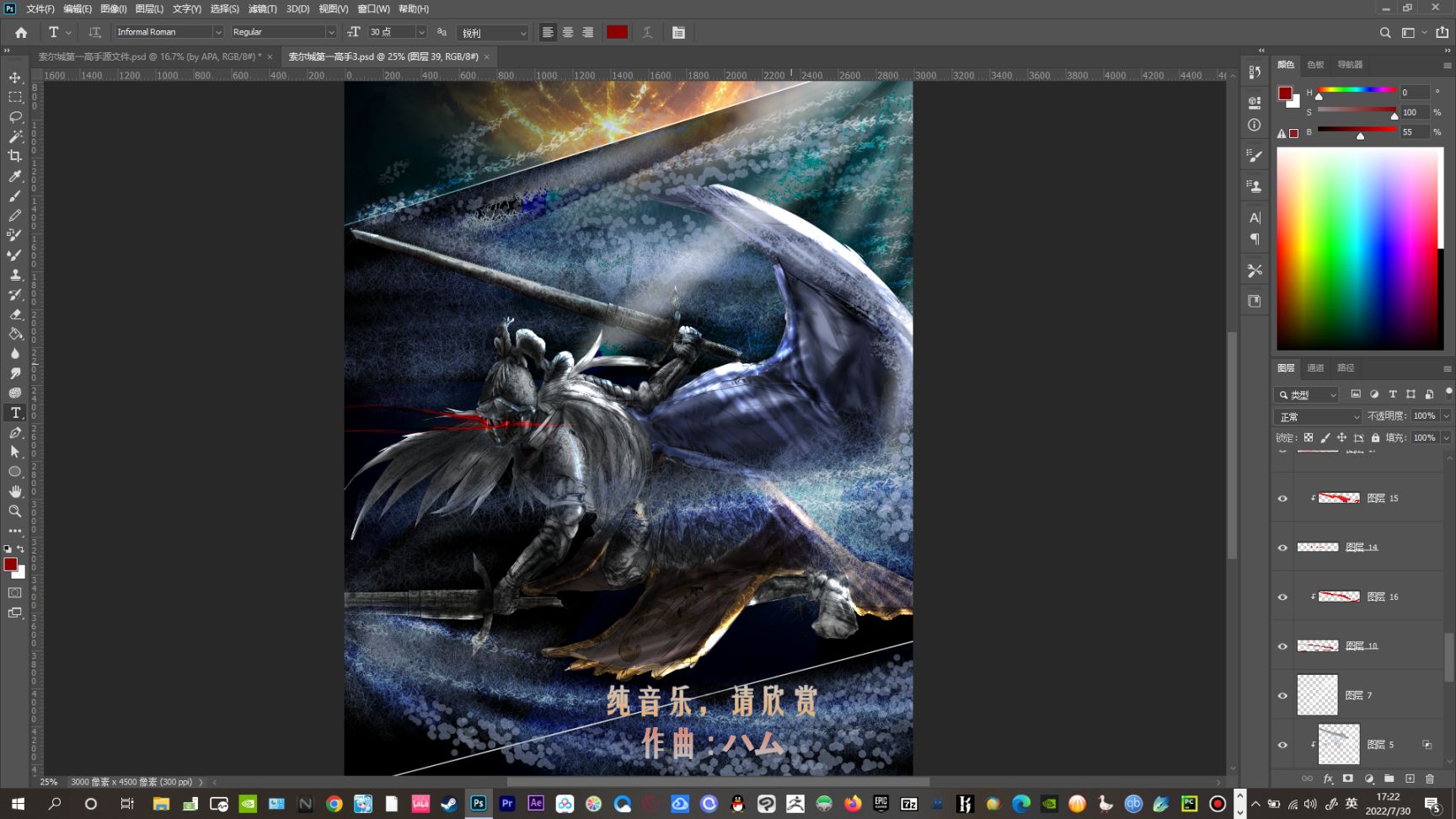
Task: Toggle filter for type layers
Action: [x=1393, y=394]
